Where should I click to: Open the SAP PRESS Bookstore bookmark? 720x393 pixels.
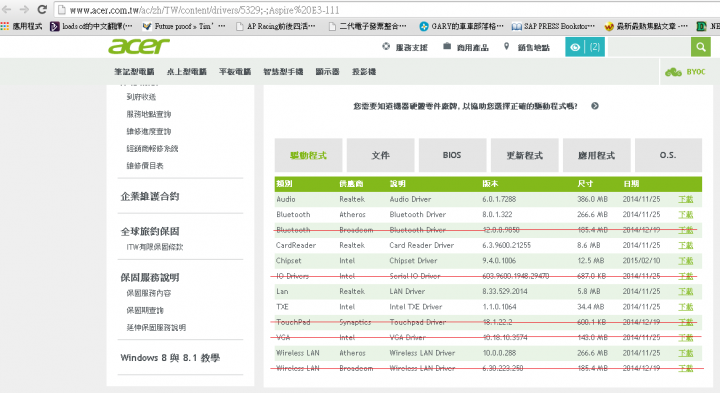tap(553, 27)
